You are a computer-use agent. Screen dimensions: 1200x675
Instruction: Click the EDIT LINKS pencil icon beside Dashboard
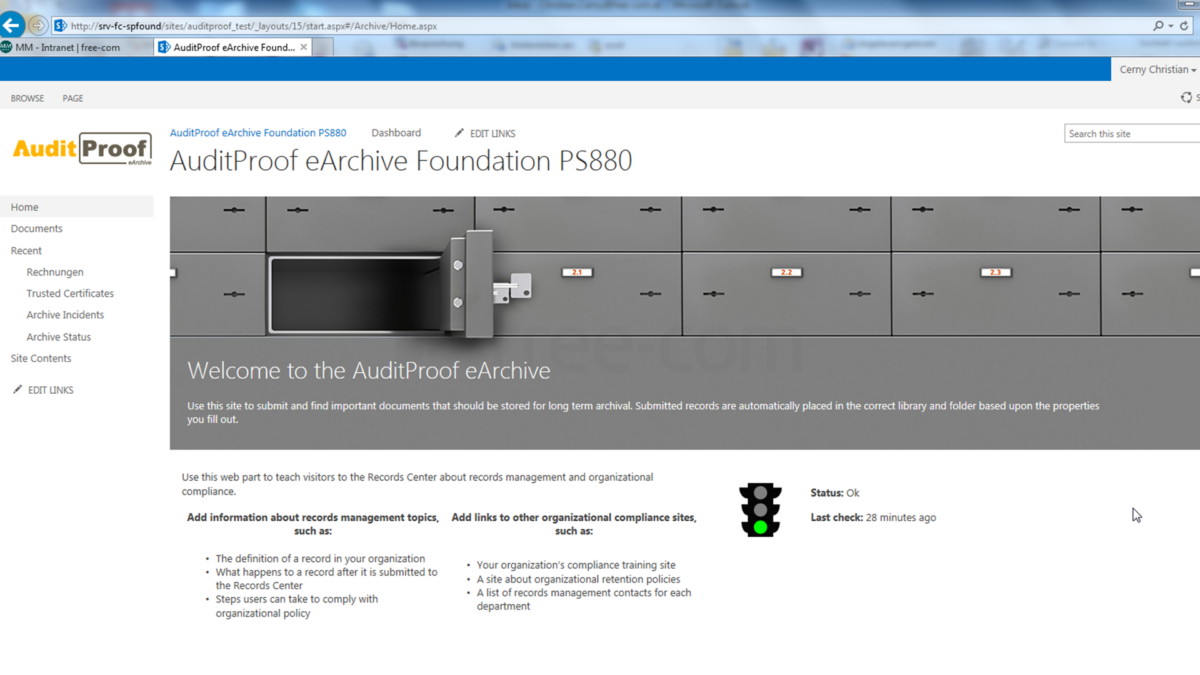pos(458,132)
